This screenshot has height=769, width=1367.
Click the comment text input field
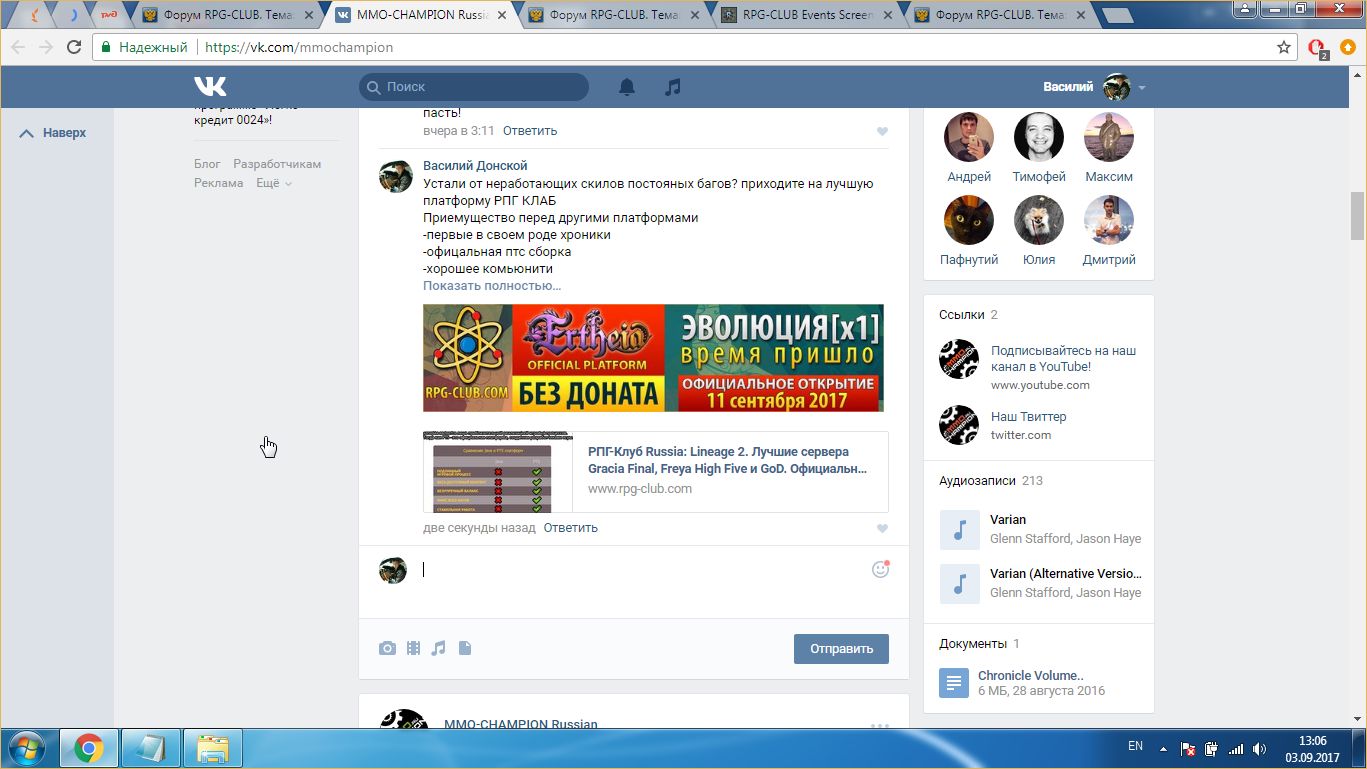point(640,570)
